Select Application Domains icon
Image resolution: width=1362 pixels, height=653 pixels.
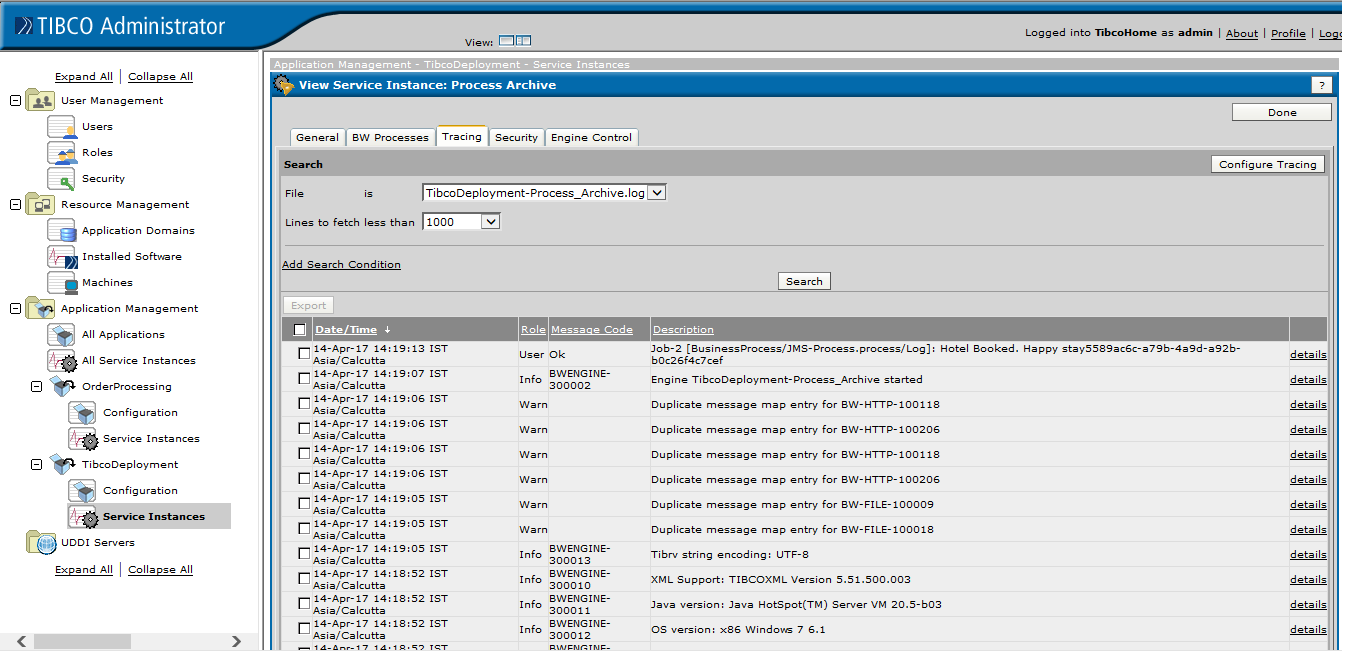(x=60, y=230)
